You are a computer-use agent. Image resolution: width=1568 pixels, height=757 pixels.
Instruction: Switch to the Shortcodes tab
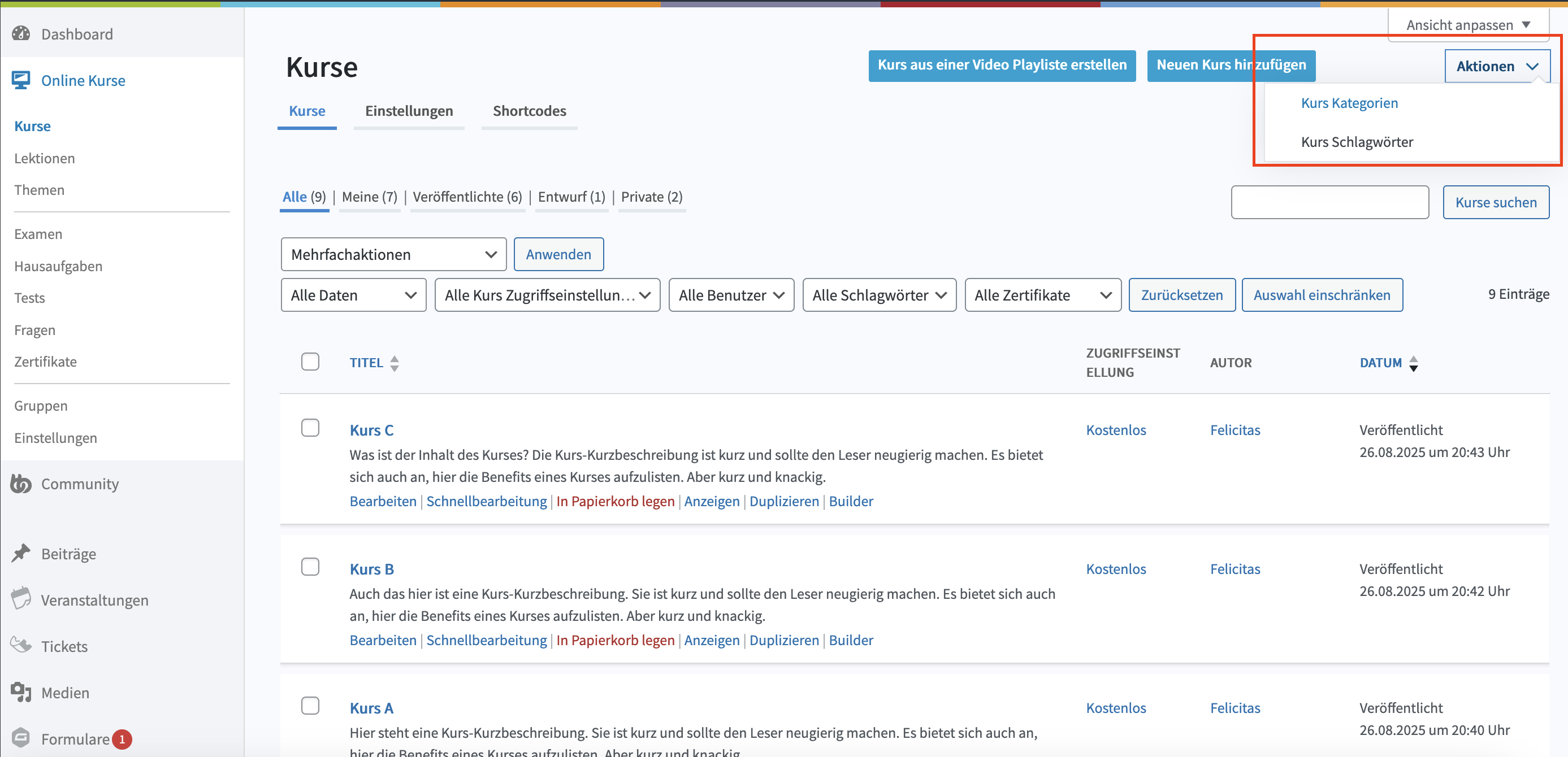tap(529, 111)
